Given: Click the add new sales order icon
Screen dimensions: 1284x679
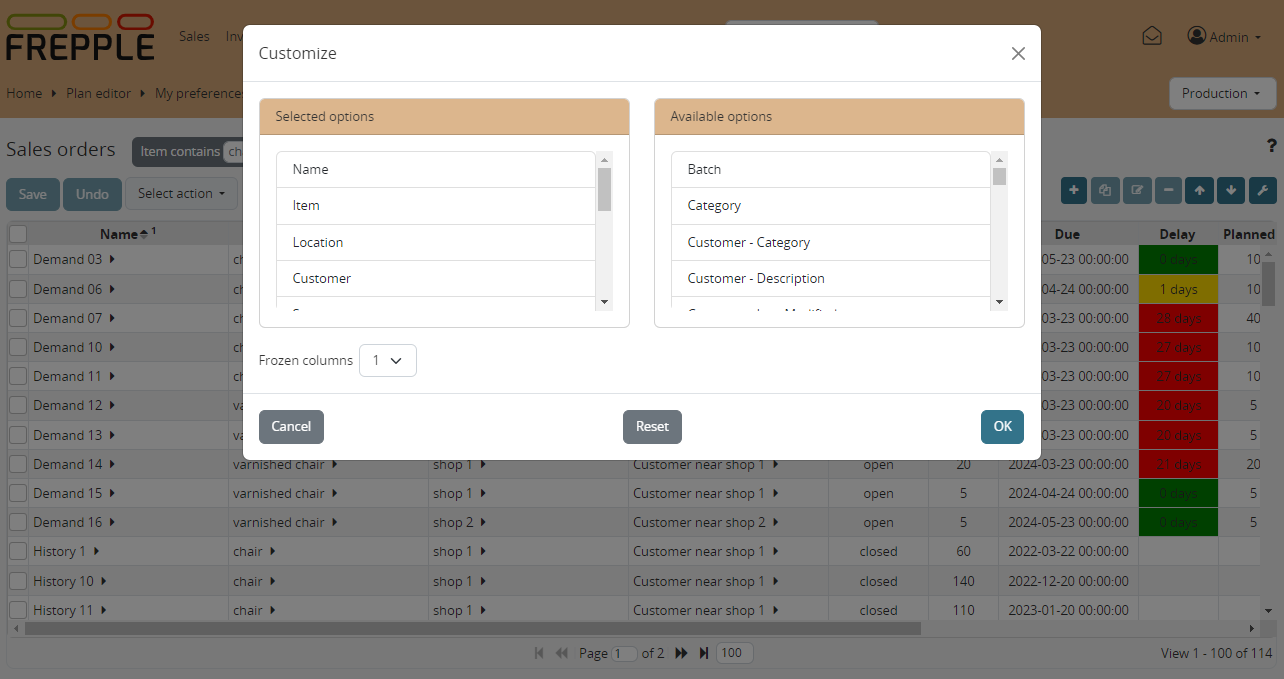Looking at the screenshot, I should point(1073,191).
